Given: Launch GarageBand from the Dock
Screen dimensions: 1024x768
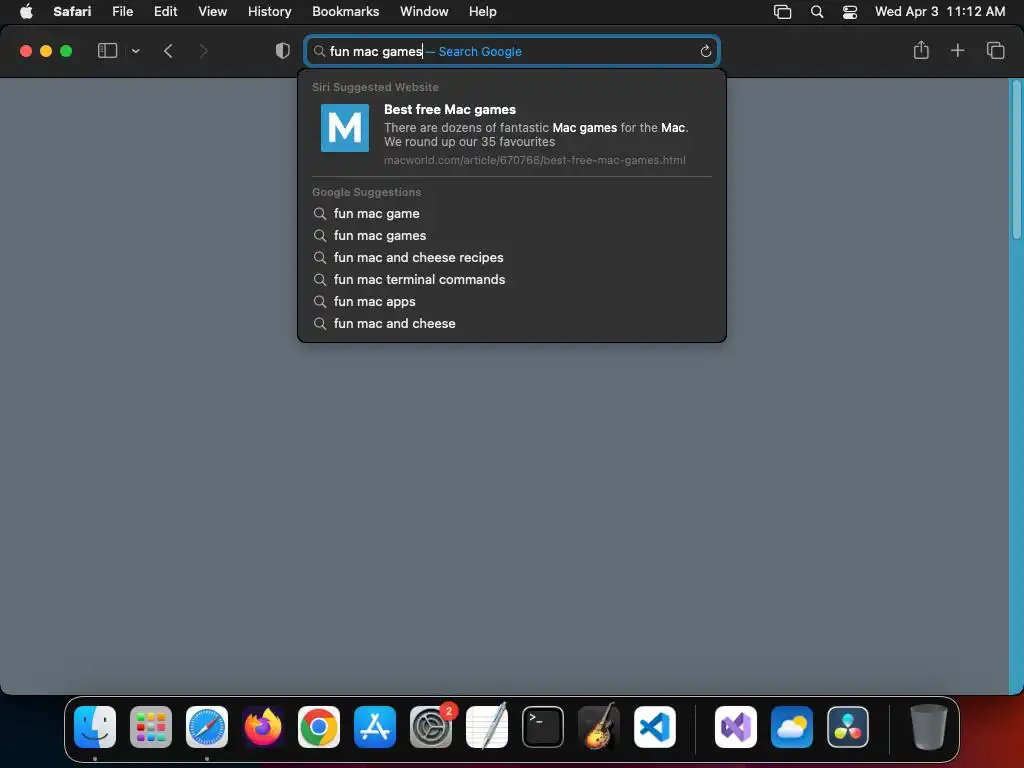Looking at the screenshot, I should [x=599, y=726].
